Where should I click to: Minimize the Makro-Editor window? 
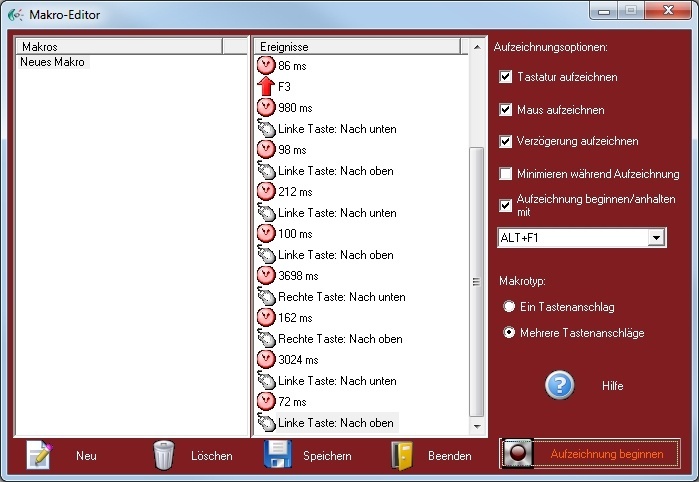[x=604, y=11]
